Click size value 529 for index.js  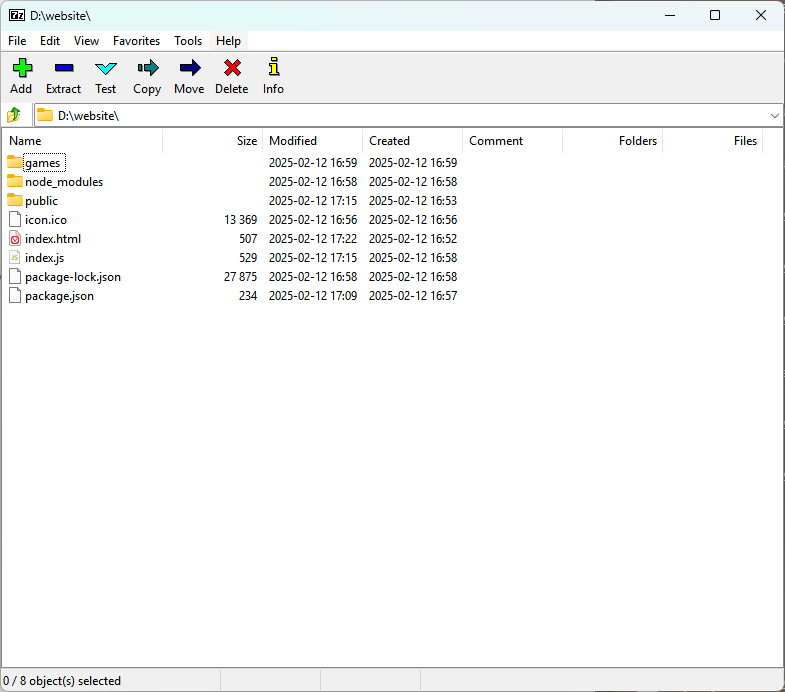(248, 258)
